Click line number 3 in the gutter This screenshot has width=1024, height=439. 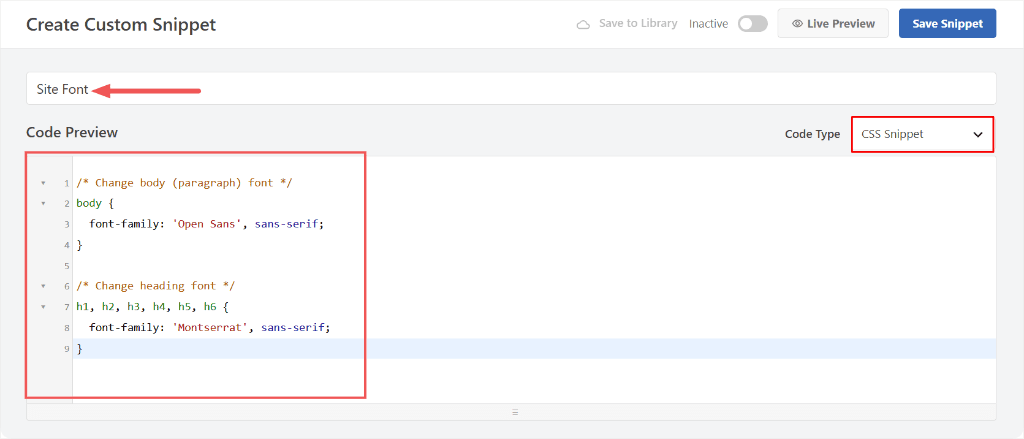(67, 225)
